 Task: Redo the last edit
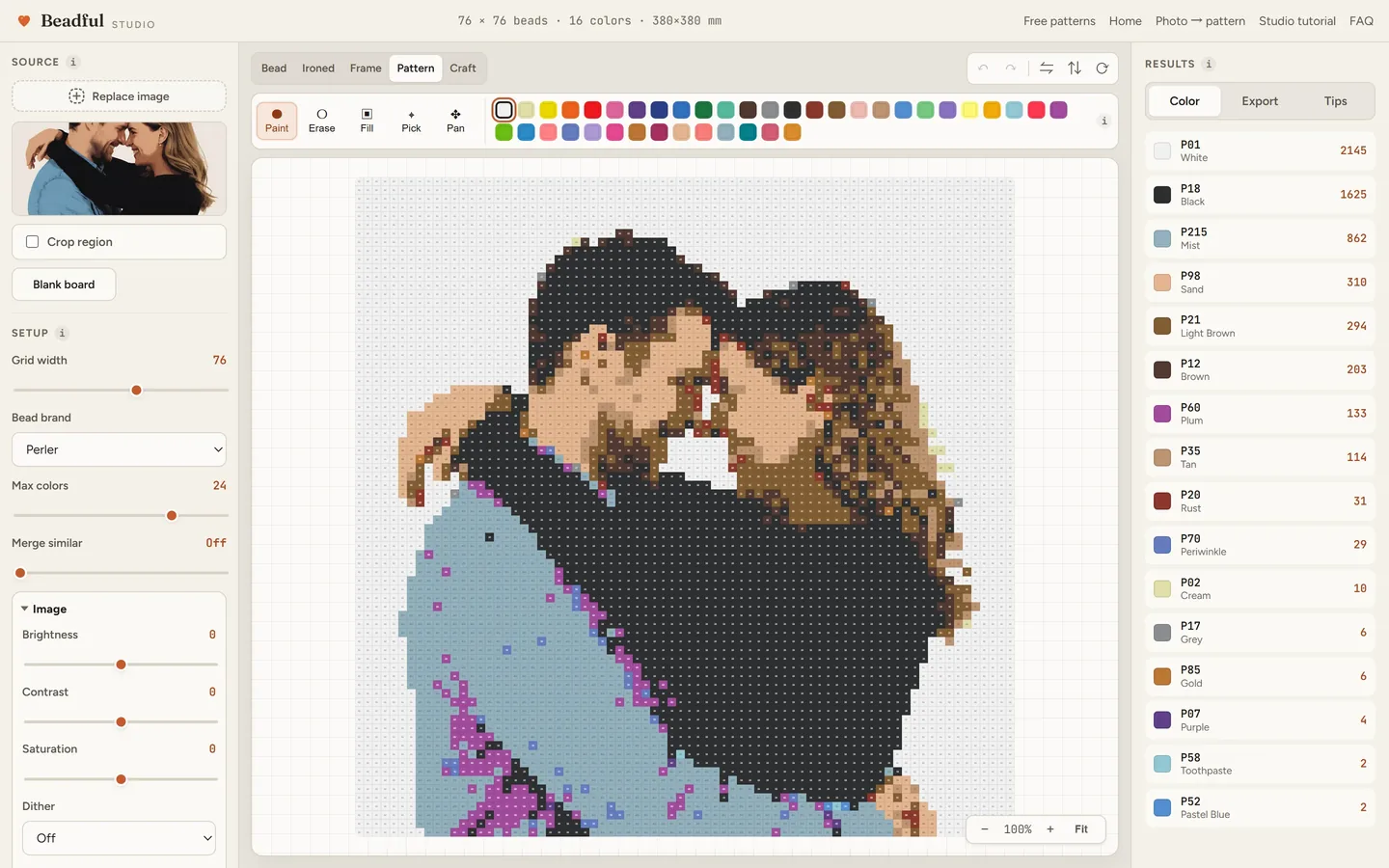point(1010,68)
